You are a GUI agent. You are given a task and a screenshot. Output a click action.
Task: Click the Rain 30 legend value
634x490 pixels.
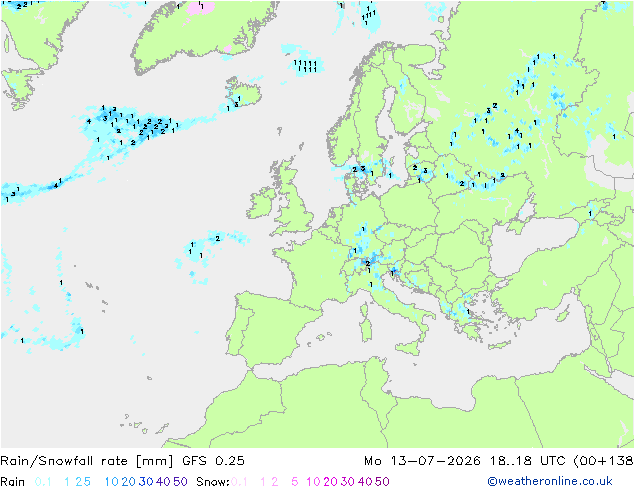[x=146, y=482]
